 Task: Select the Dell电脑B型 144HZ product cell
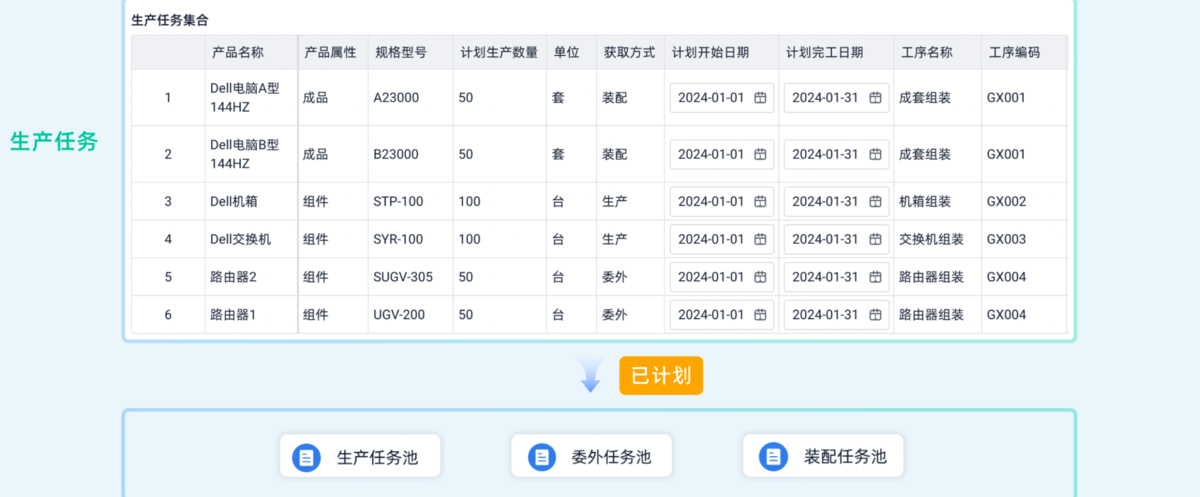(x=251, y=154)
